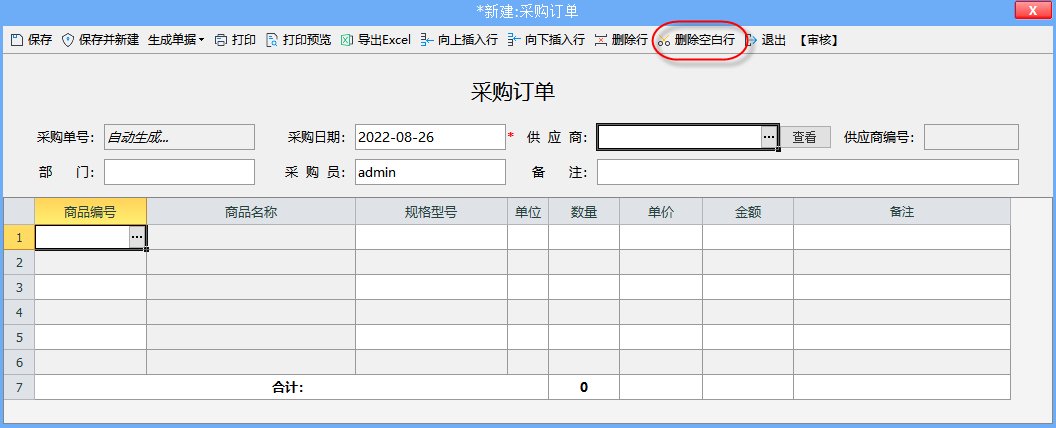The width and height of the screenshot is (1056, 428).
Task: Click 删除行 label in toolbar
Action: (x=630, y=40)
